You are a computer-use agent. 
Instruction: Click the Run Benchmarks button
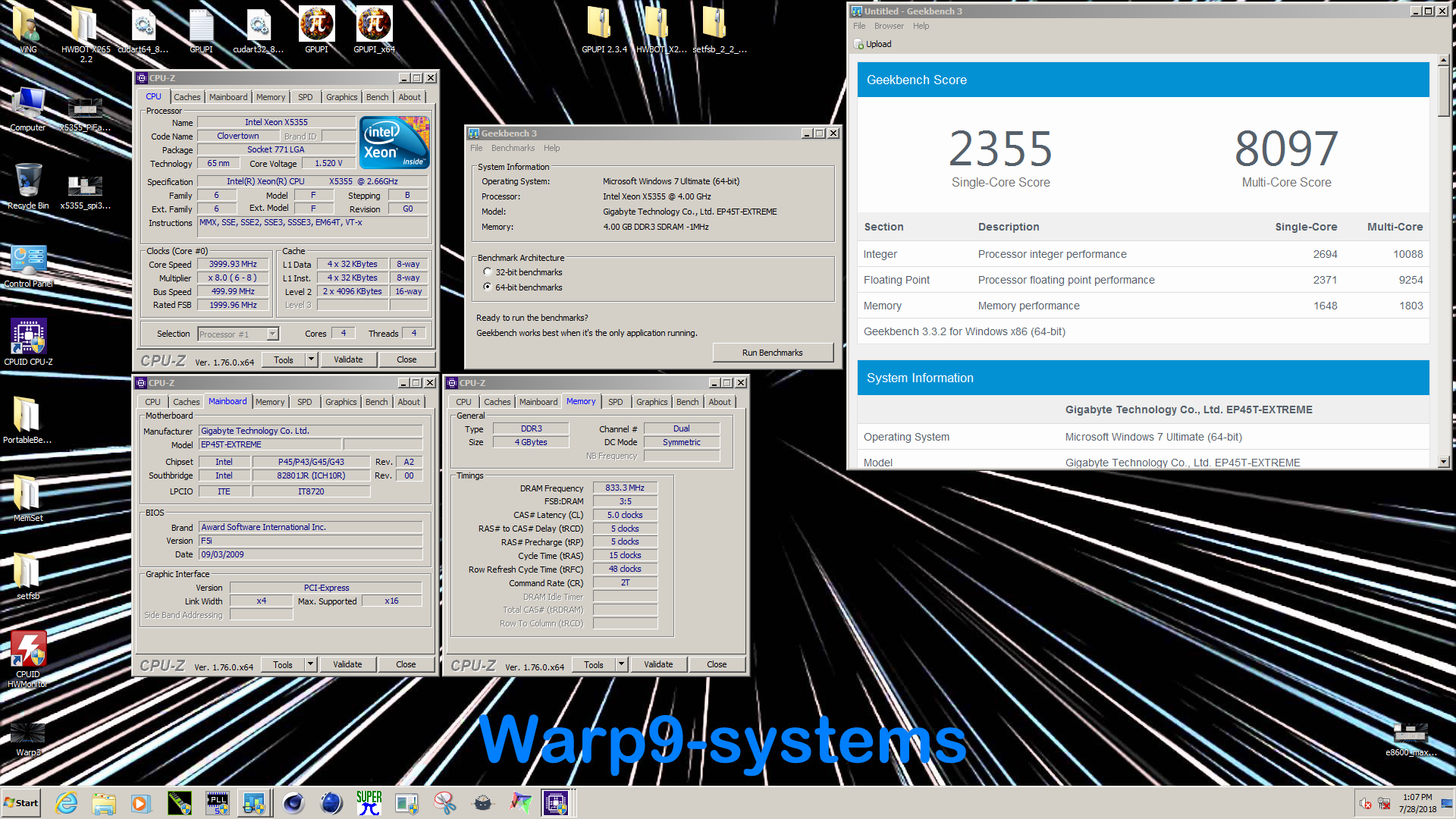click(x=772, y=353)
